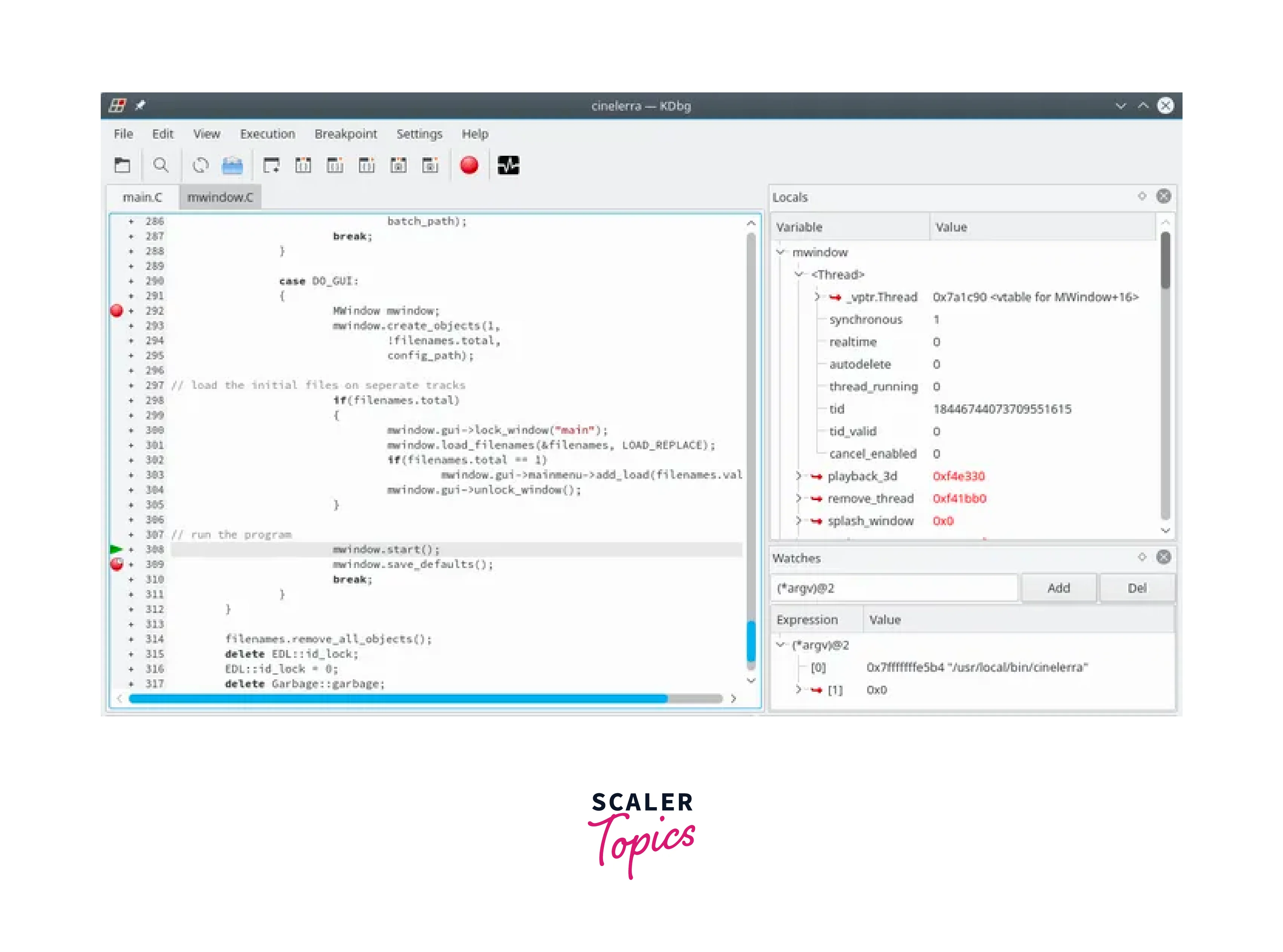The height and width of the screenshot is (952, 1283).
Task: Expand the _vptr.Thread variable
Action: pyautogui.click(x=817, y=297)
